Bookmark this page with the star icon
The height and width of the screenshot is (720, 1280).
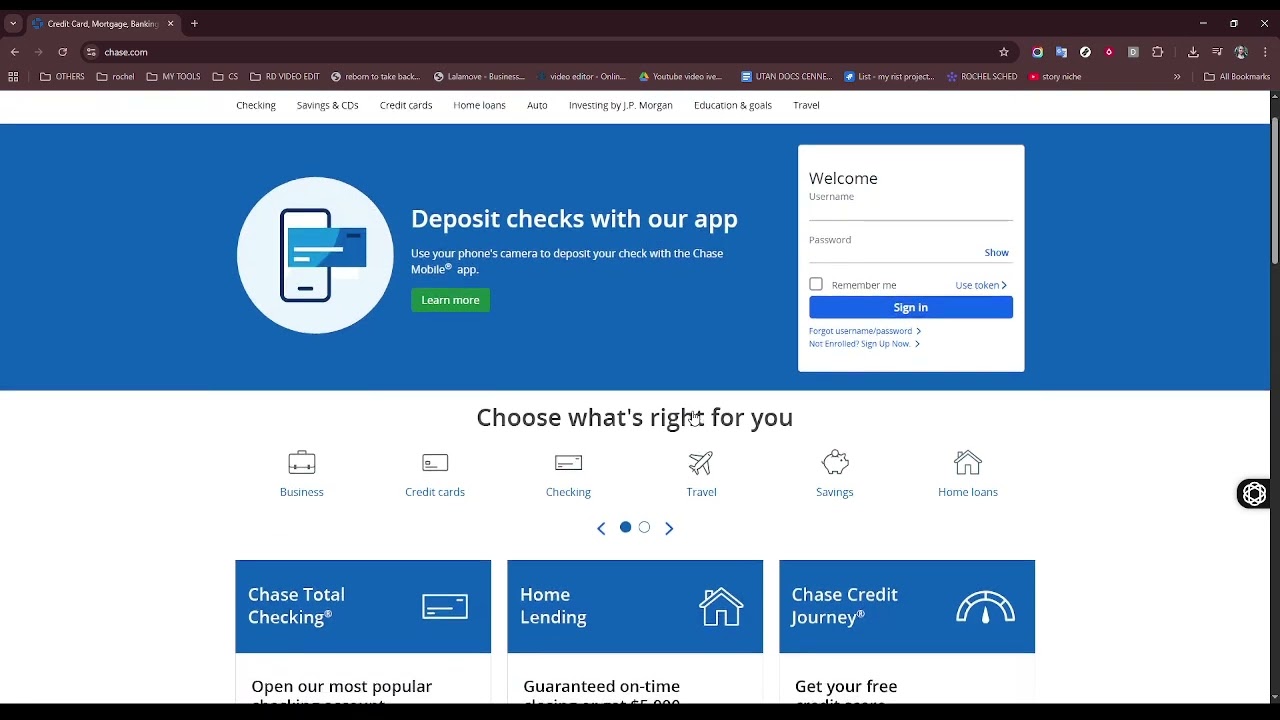point(1004,52)
